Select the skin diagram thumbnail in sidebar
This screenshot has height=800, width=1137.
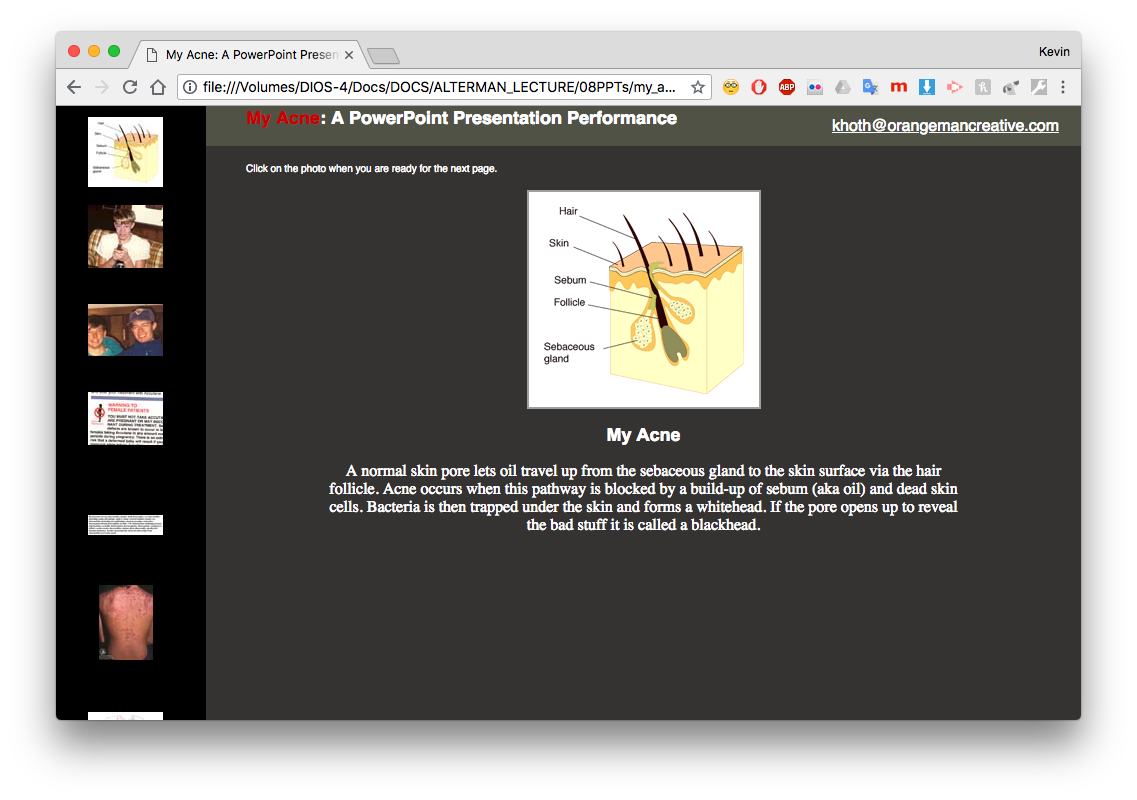point(125,152)
